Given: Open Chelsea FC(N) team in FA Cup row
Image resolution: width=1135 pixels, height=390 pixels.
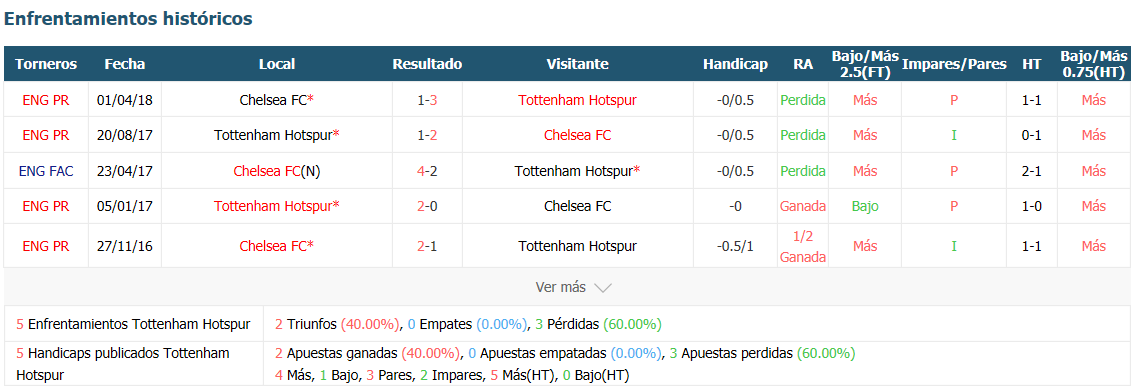Looking at the screenshot, I should pyautogui.click(x=277, y=171).
